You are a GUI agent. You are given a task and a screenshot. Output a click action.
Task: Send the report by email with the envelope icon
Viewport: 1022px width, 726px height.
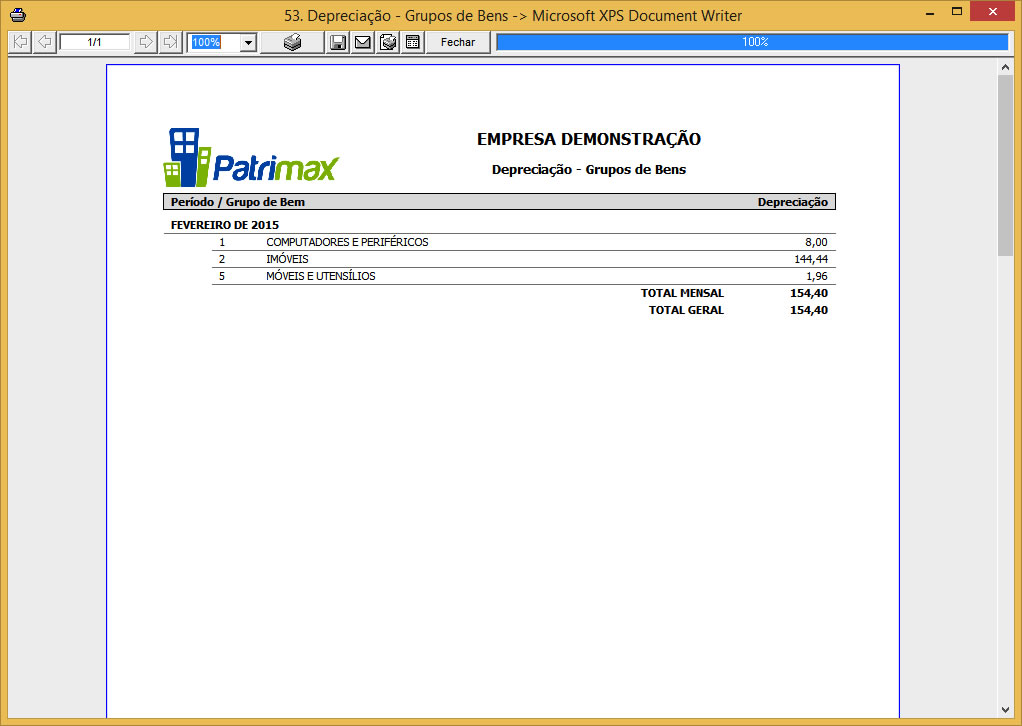362,42
